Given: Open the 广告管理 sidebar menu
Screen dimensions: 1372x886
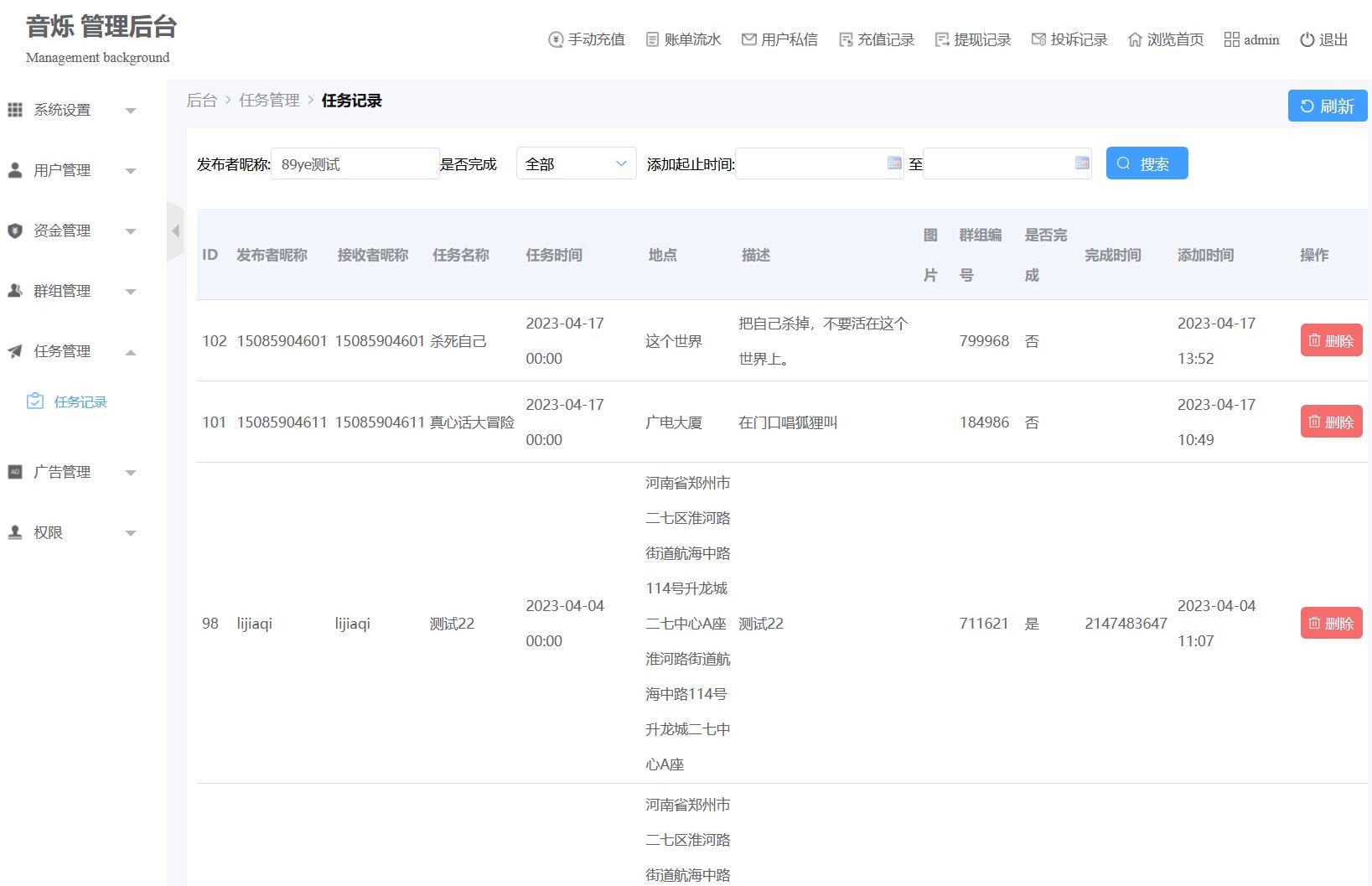Looking at the screenshot, I should pos(71,472).
